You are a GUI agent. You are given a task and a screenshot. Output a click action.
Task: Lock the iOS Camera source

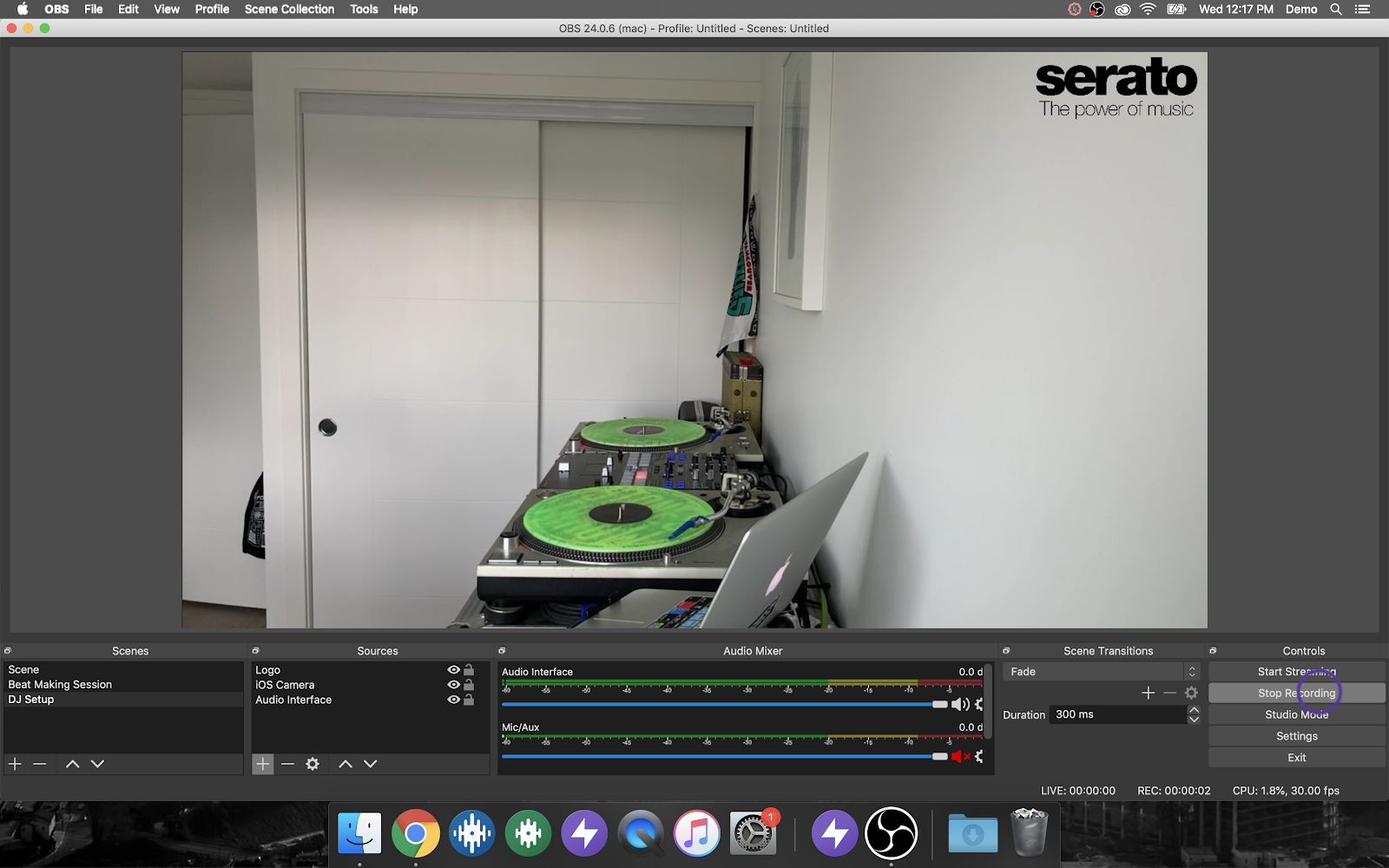(x=469, y=685)
